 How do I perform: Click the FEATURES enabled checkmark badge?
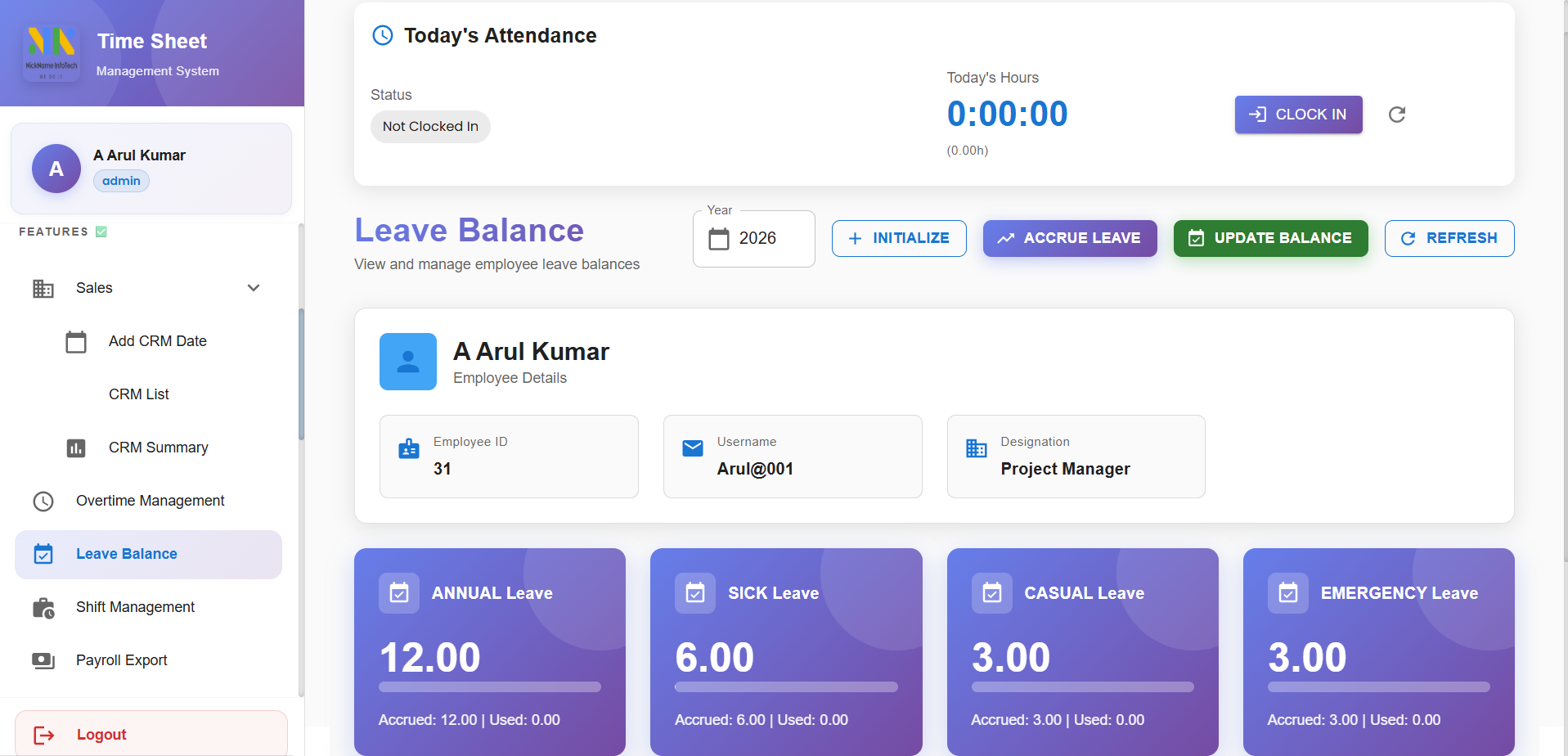101,231
